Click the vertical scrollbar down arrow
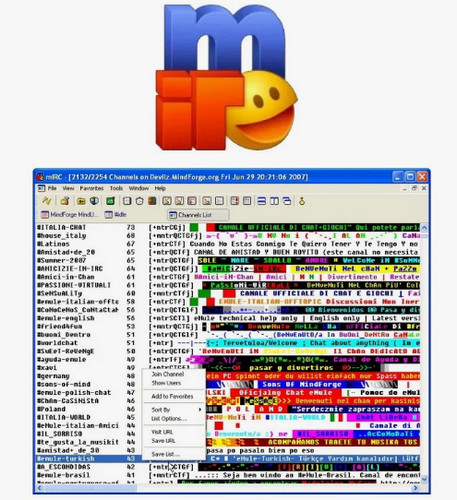The width and height of the screenshot is (457, 500). (x=424, y=479)
